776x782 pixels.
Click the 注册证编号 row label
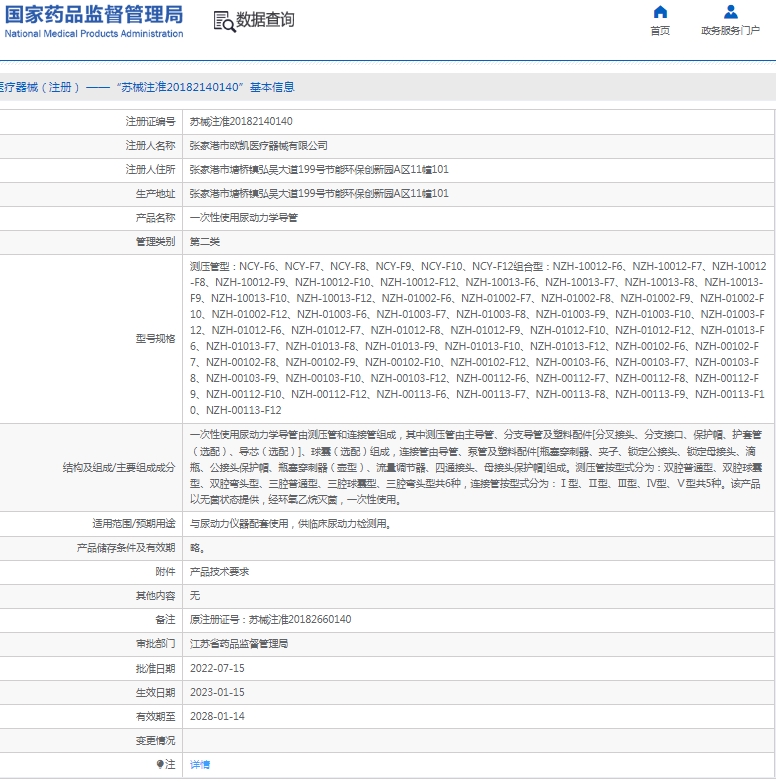150,121
